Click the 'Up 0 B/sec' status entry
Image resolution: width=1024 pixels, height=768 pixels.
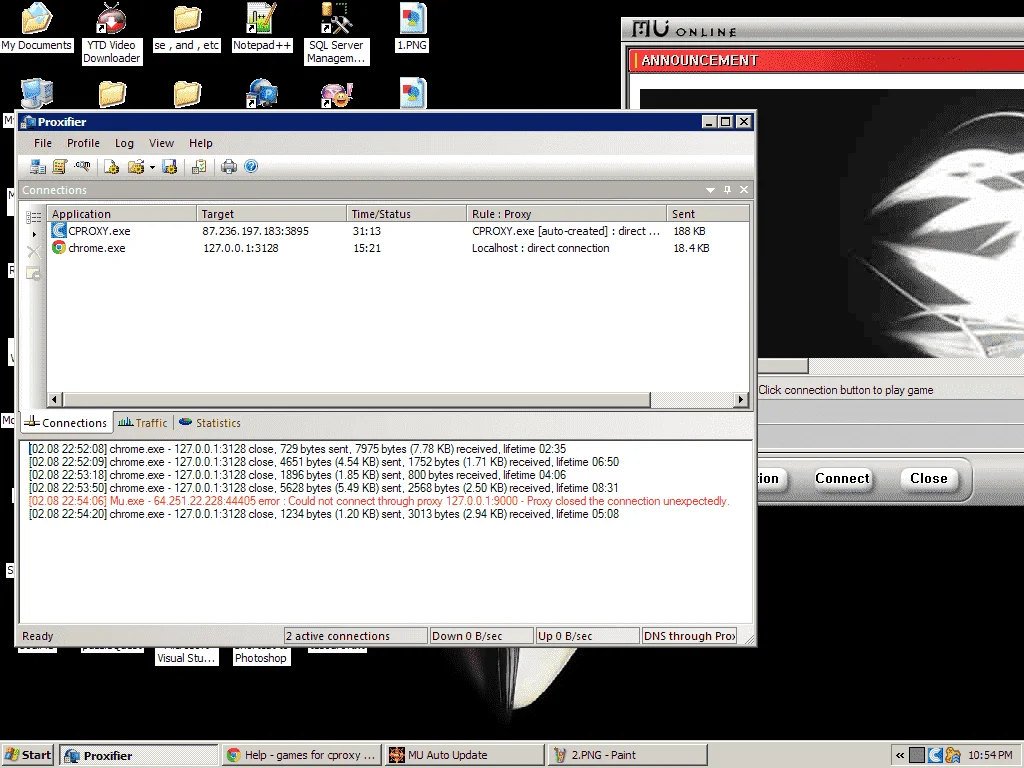(587, 636)
